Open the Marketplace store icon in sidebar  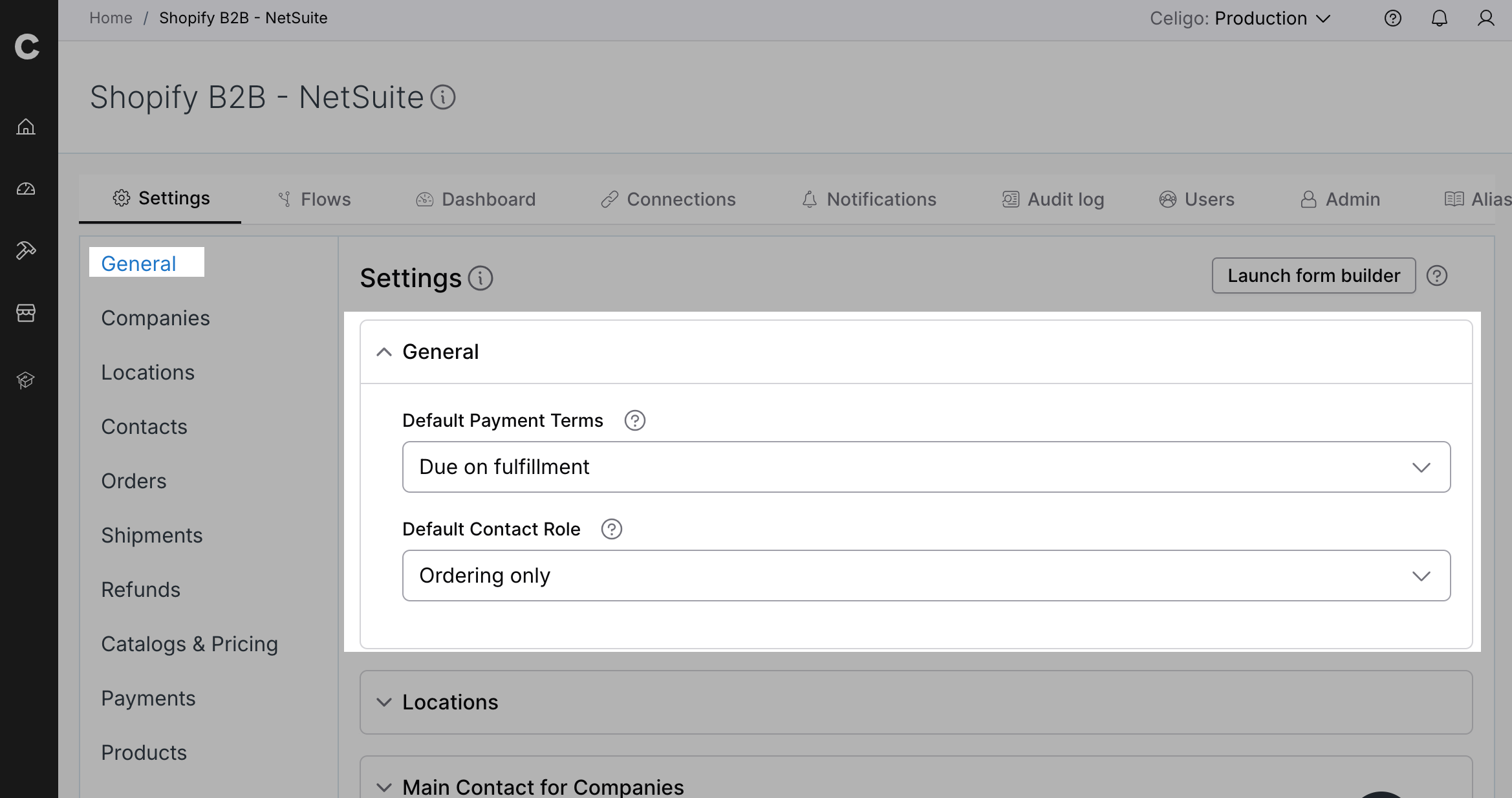[26, 313]
